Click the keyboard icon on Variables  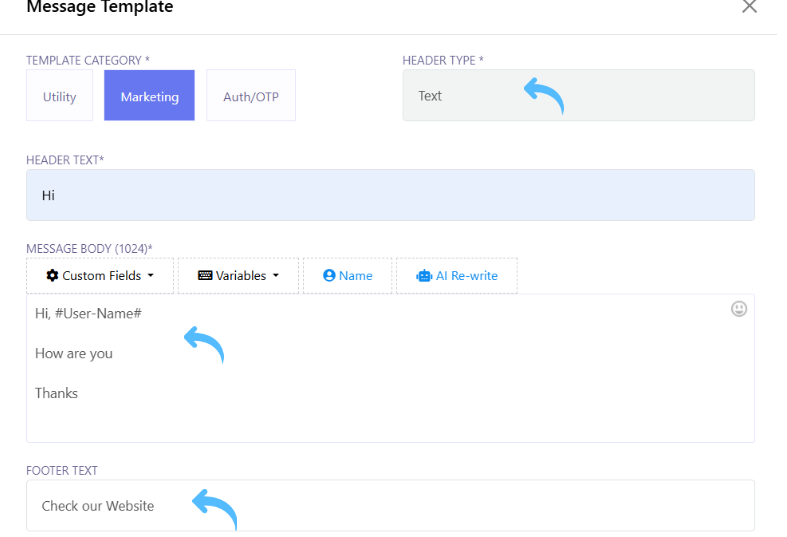(205, 276)
